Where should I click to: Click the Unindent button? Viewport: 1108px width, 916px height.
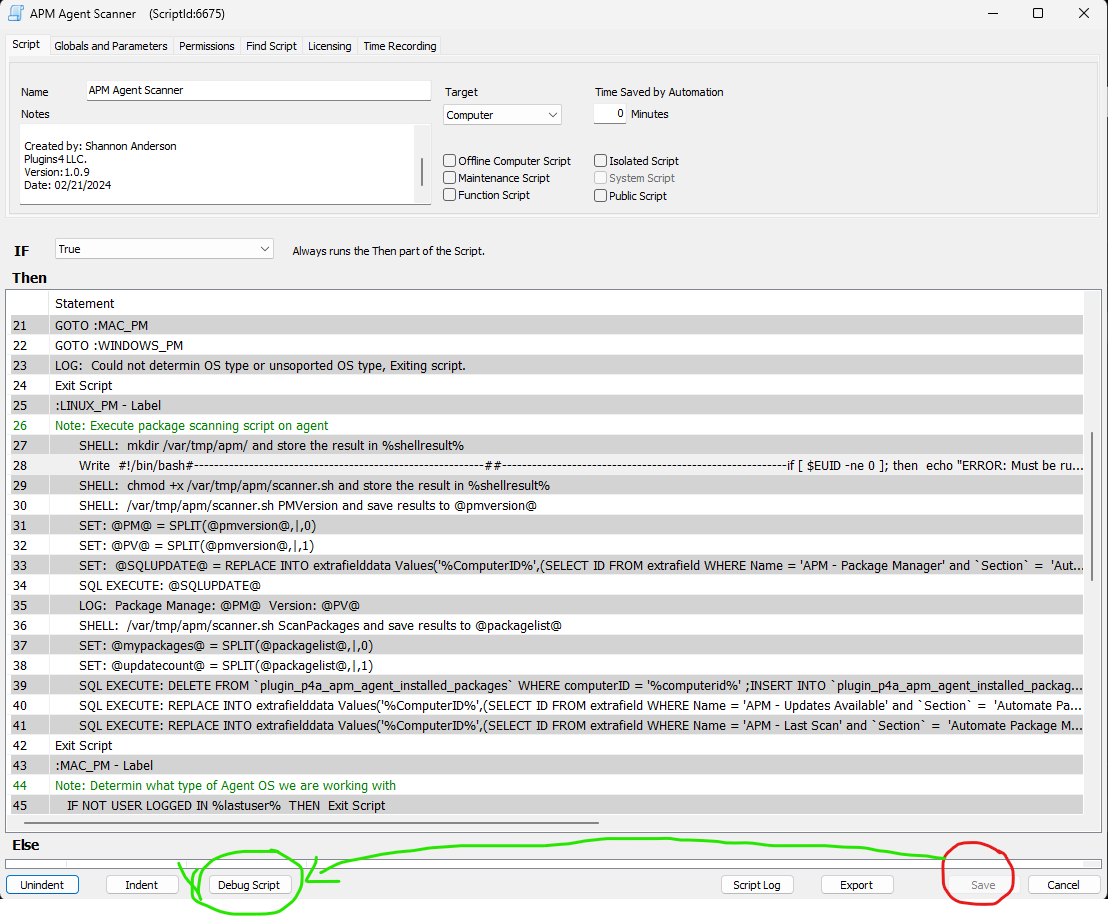(x=42, y=885)
